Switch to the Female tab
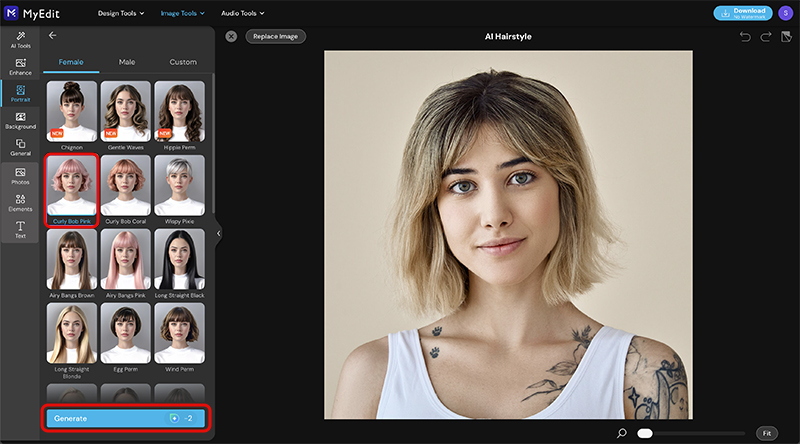 [x=71, y=62]
